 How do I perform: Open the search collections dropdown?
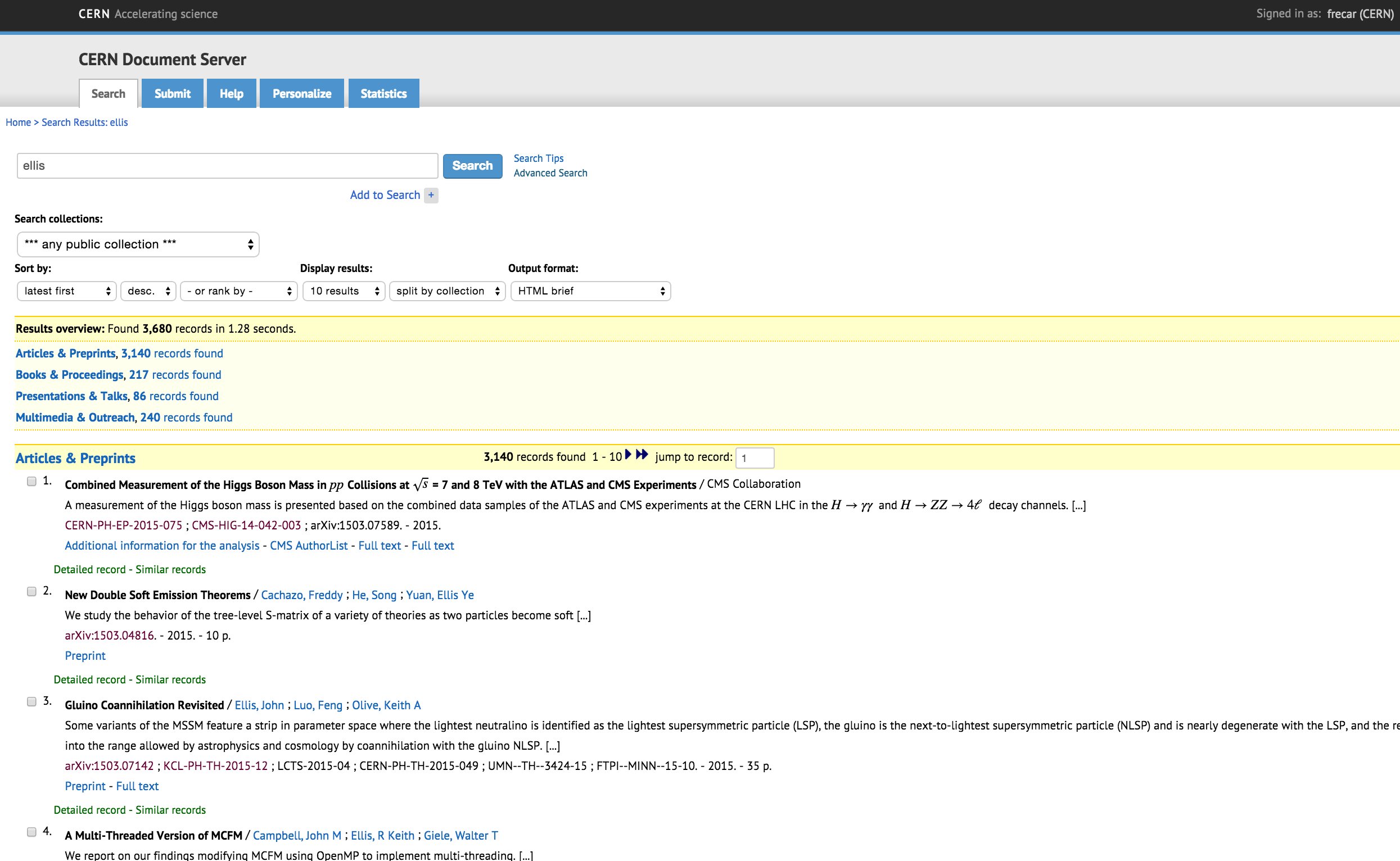point(138,244)
